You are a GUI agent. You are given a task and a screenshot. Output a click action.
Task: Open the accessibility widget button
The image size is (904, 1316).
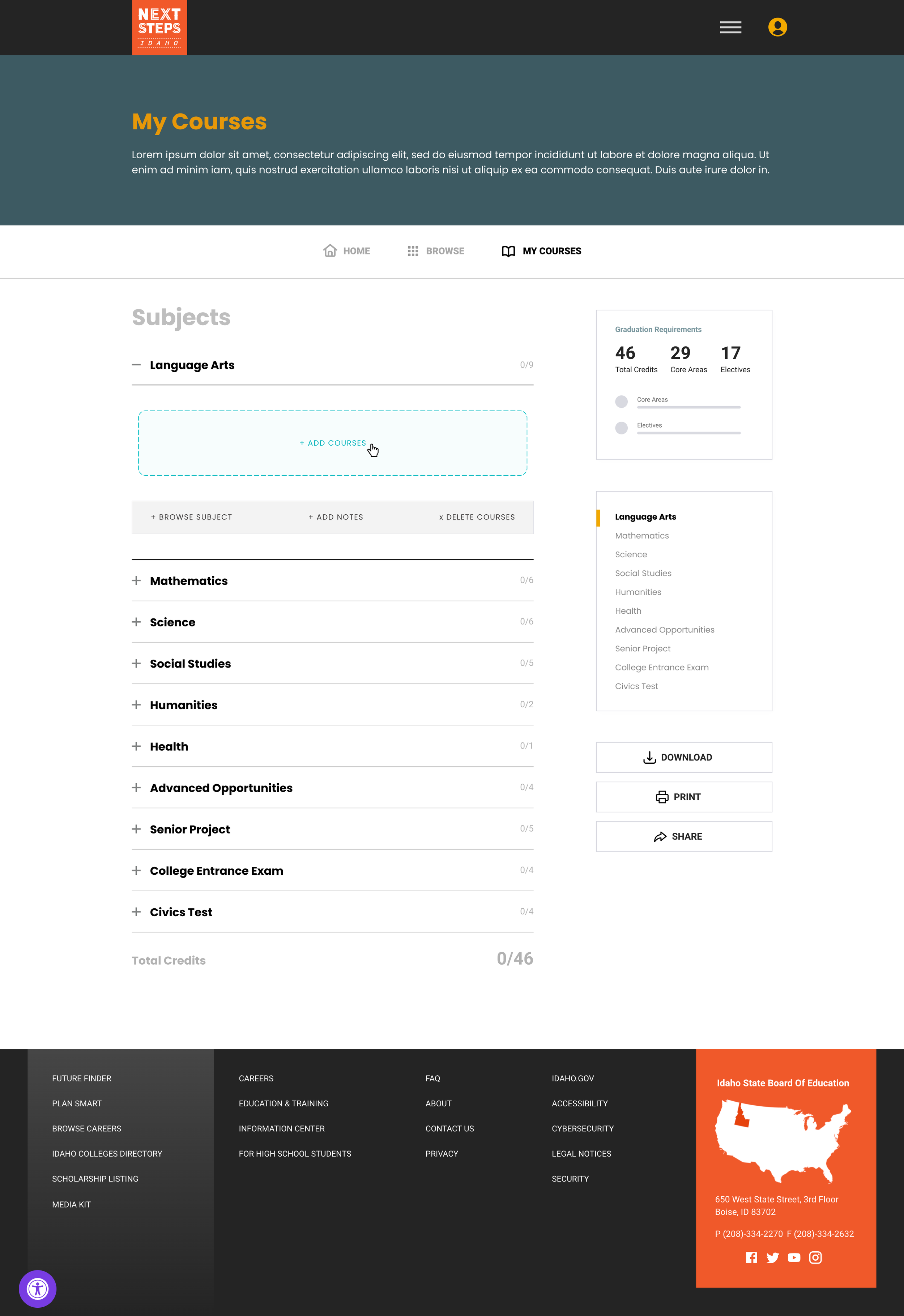click(x=37, y=1289)
